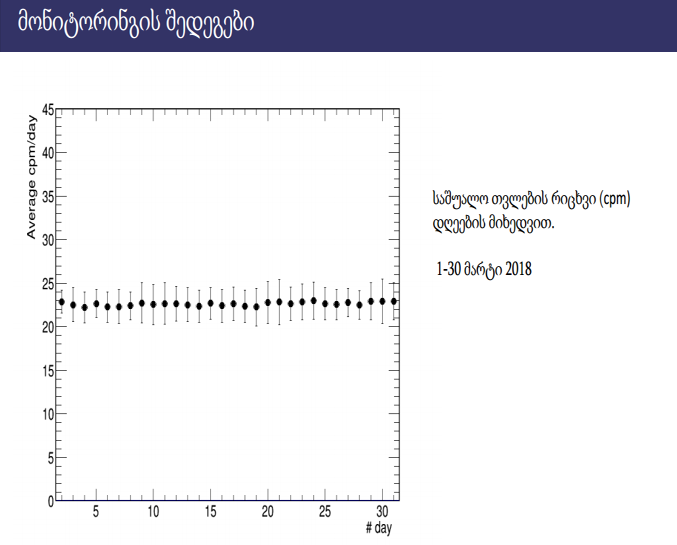Image resolution: width=677 pixels, height=545 pixels.
Task: Select the '1-30 მარტი 2018' date text
Action: click(x=484, y=269)
